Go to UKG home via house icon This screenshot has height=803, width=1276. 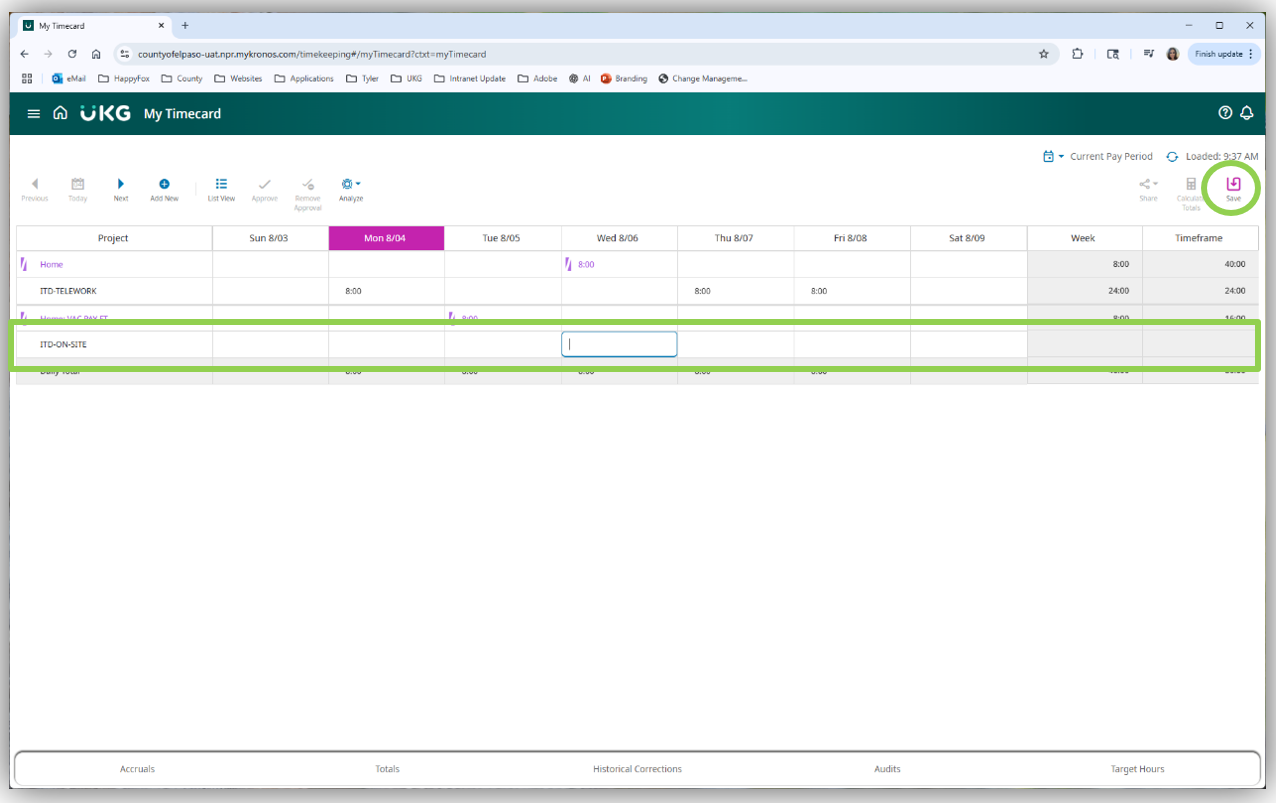click(61, 113)
